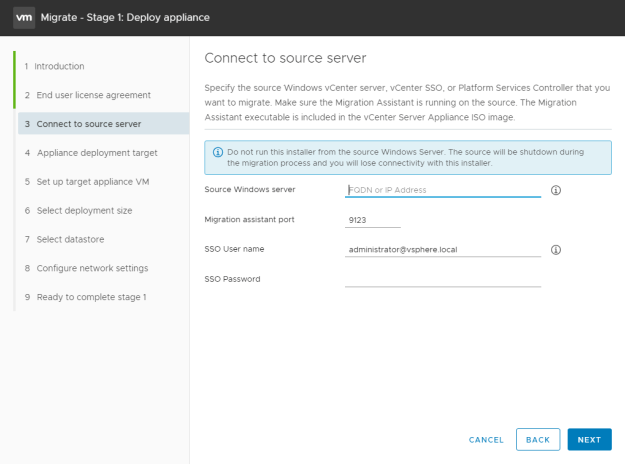625x464 pixels.
Task: Click the SSO Password field
Action: click(x=443, y=279)
